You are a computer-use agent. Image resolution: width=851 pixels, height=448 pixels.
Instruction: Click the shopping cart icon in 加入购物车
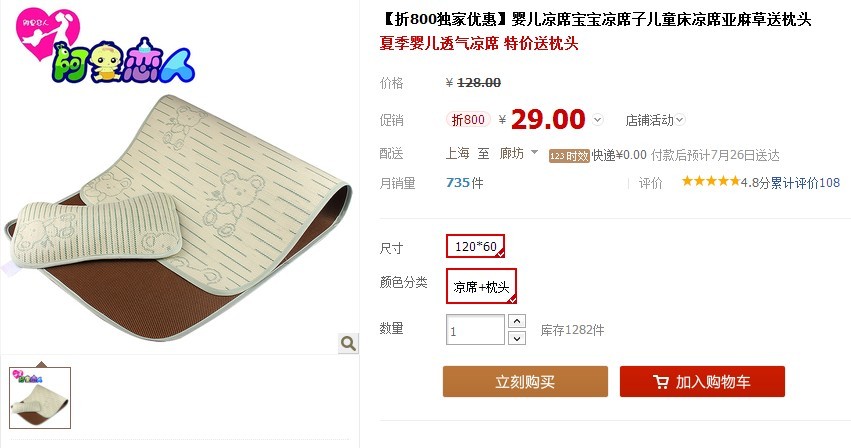[661, 382]
